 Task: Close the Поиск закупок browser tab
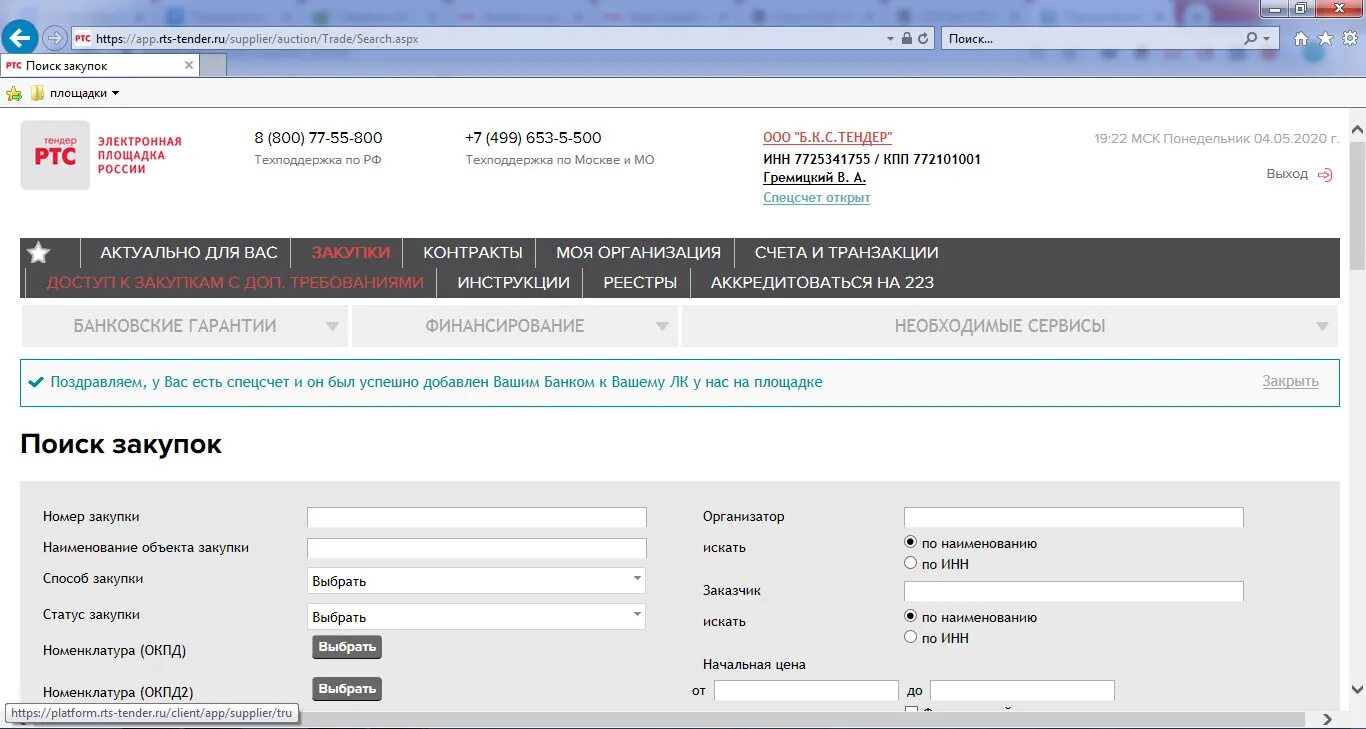coord(189,65)
